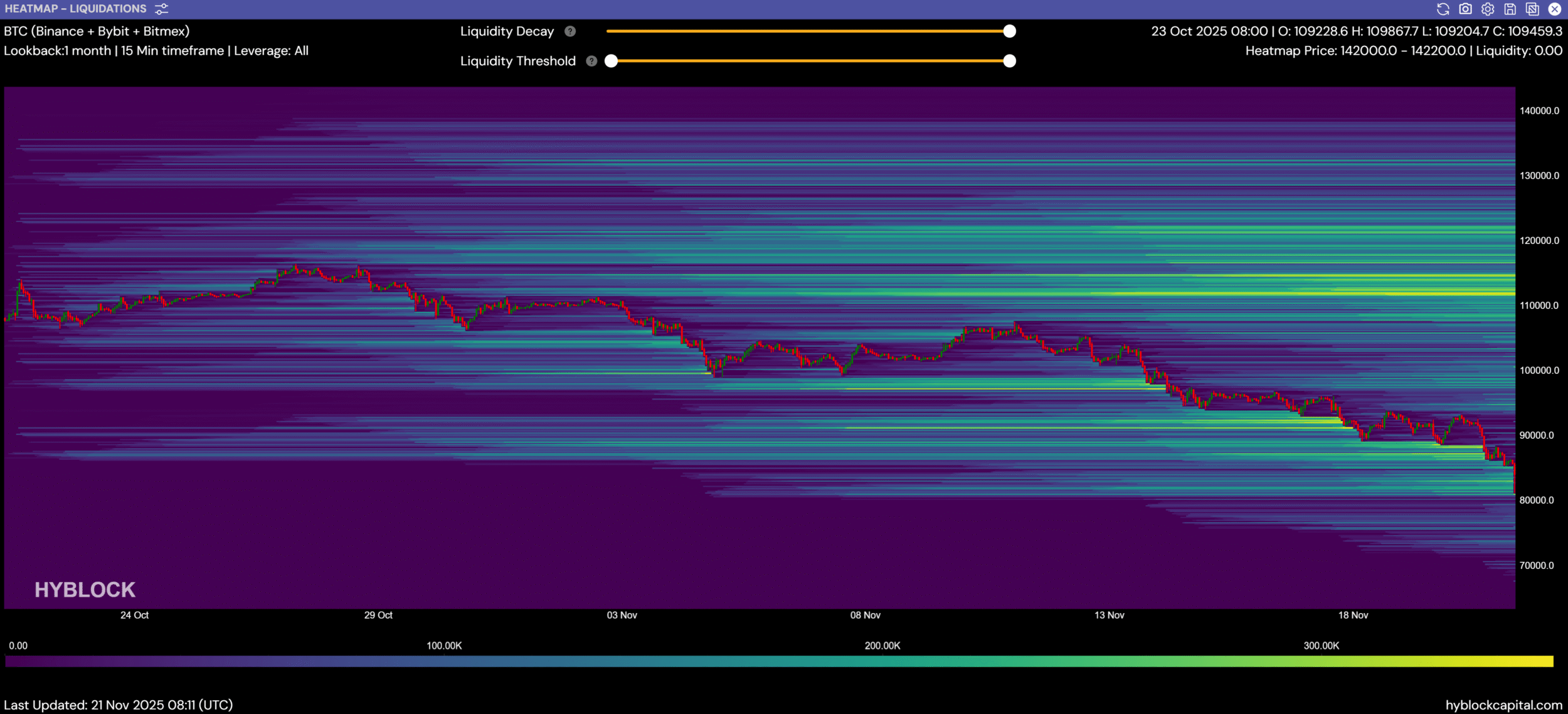
Task: Take a snapshot with the camera icon
Action: coord(1465,9)
